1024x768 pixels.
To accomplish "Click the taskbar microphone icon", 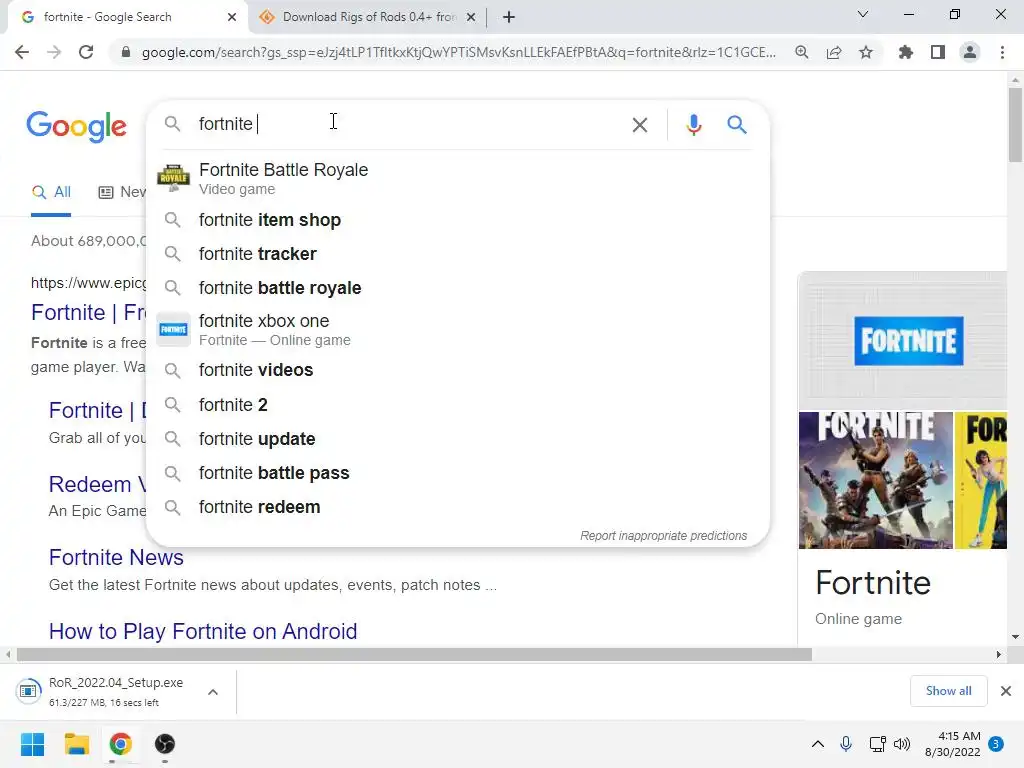I will [846, 744].
